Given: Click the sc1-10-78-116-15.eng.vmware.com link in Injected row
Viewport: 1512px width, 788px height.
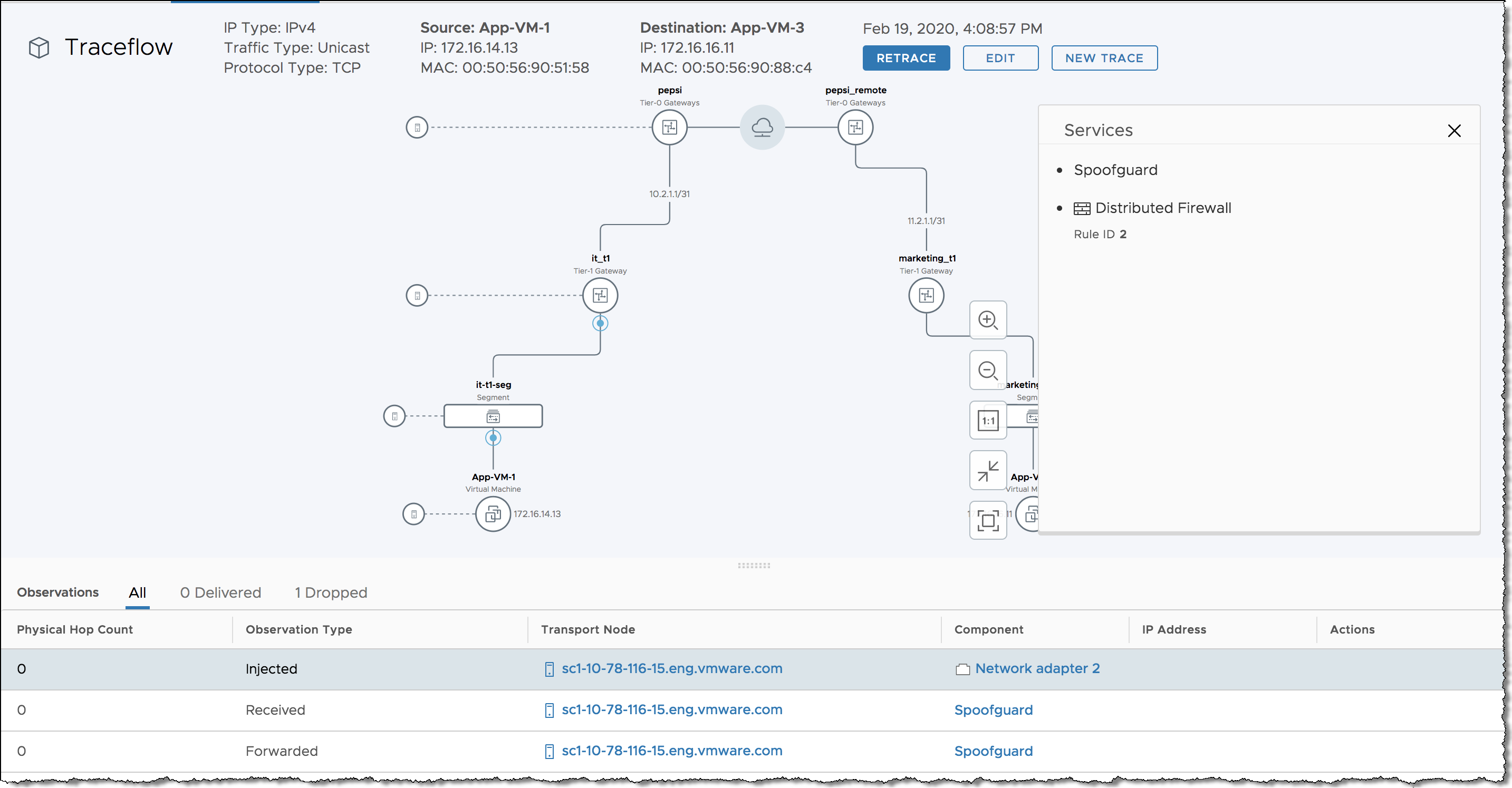Looking at the screenshot, I should pyautogui.click(x=672, y=668).
